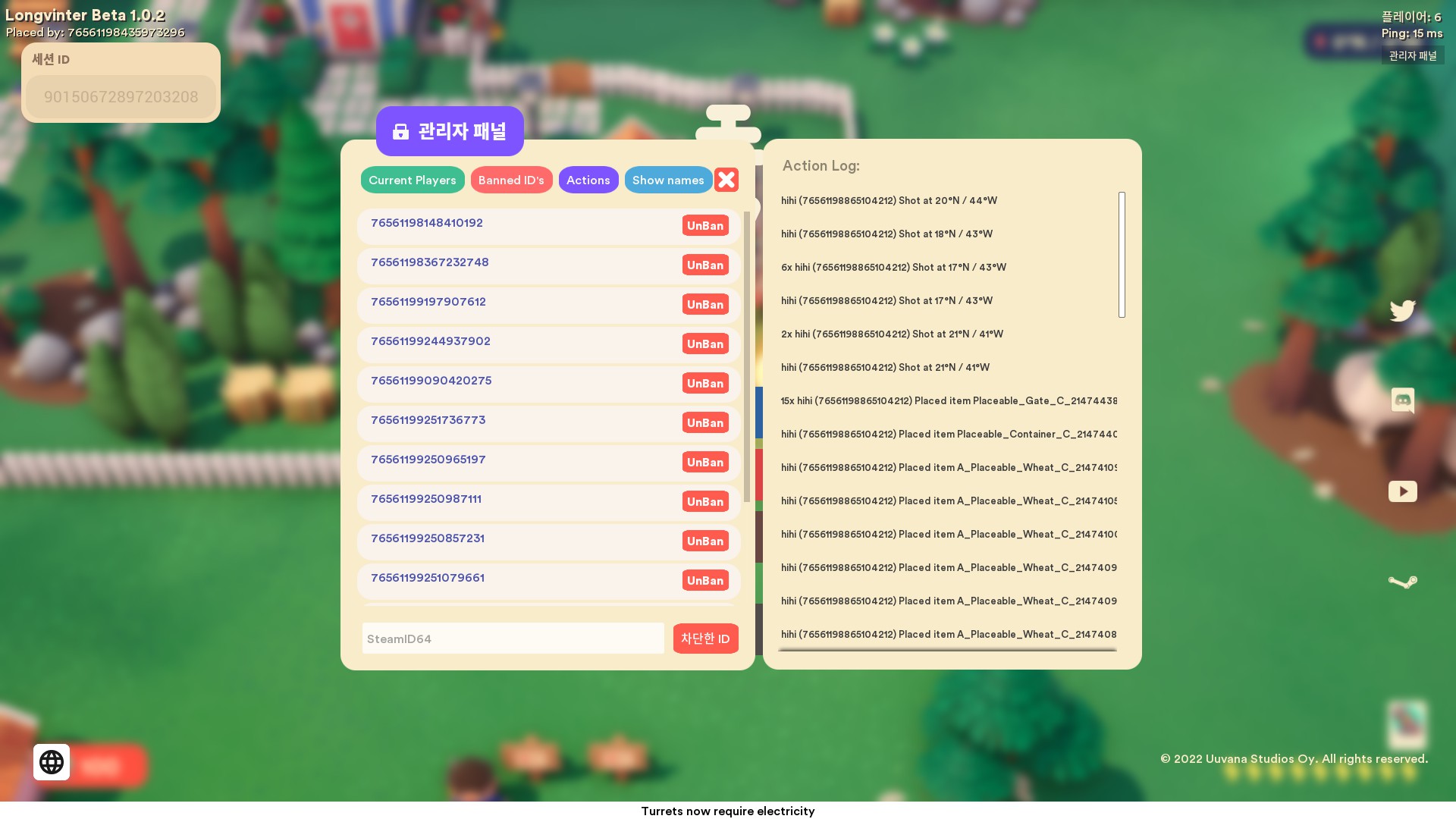Open the Steam icon link
This screenshot has width=1456, height=819.
1402,582
